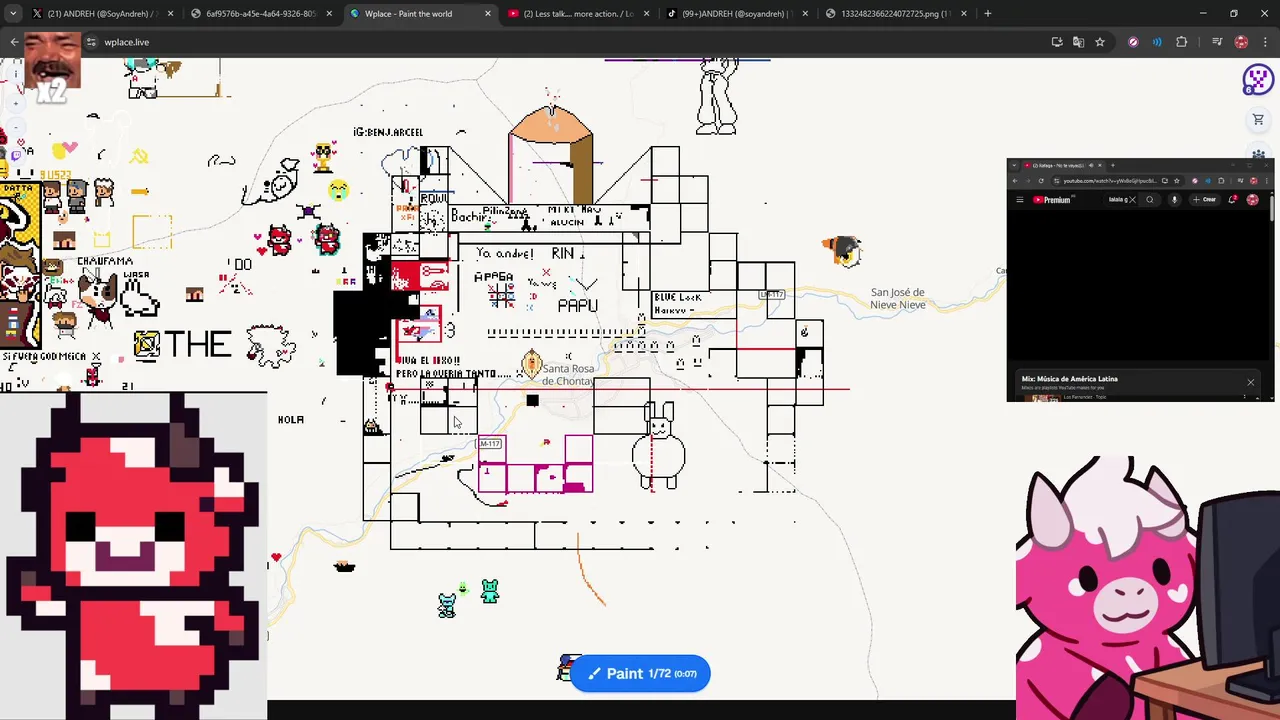This screenshot has height=720, width=1280.
Task: Close the ANDREH X tab
Action: point(171,14)
